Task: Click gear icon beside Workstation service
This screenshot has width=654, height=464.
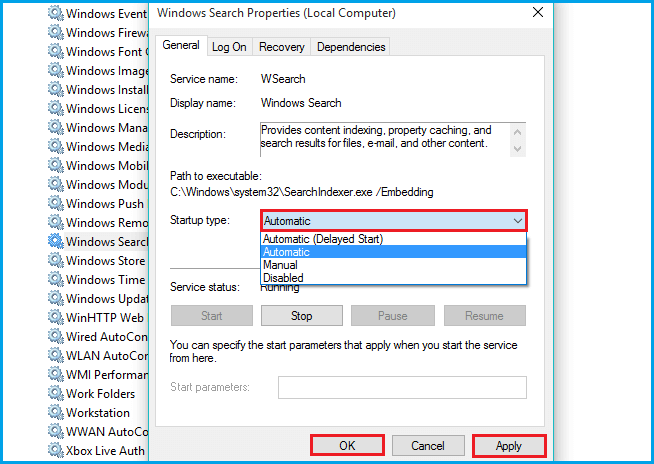Action: point(55,412)
